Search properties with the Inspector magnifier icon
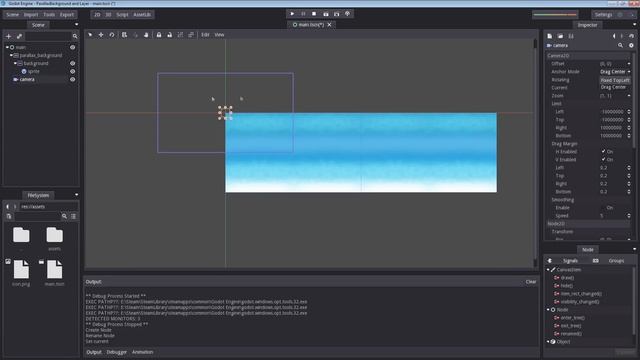The width and height of the screenshot is (640, 360). (620, 45)
